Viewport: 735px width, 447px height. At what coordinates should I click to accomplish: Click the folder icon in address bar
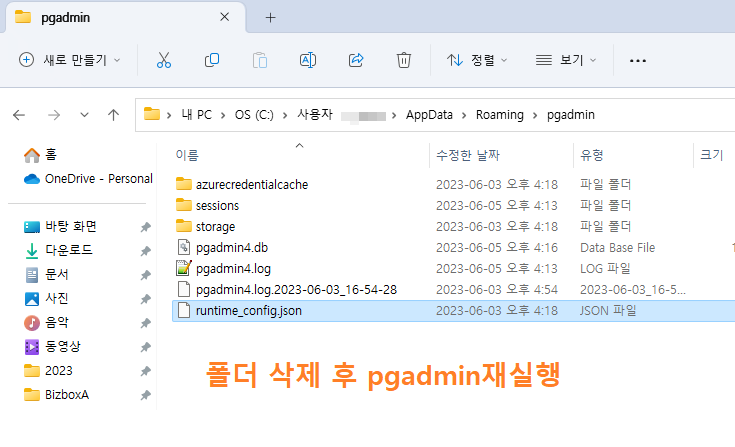tap(151, 114)
